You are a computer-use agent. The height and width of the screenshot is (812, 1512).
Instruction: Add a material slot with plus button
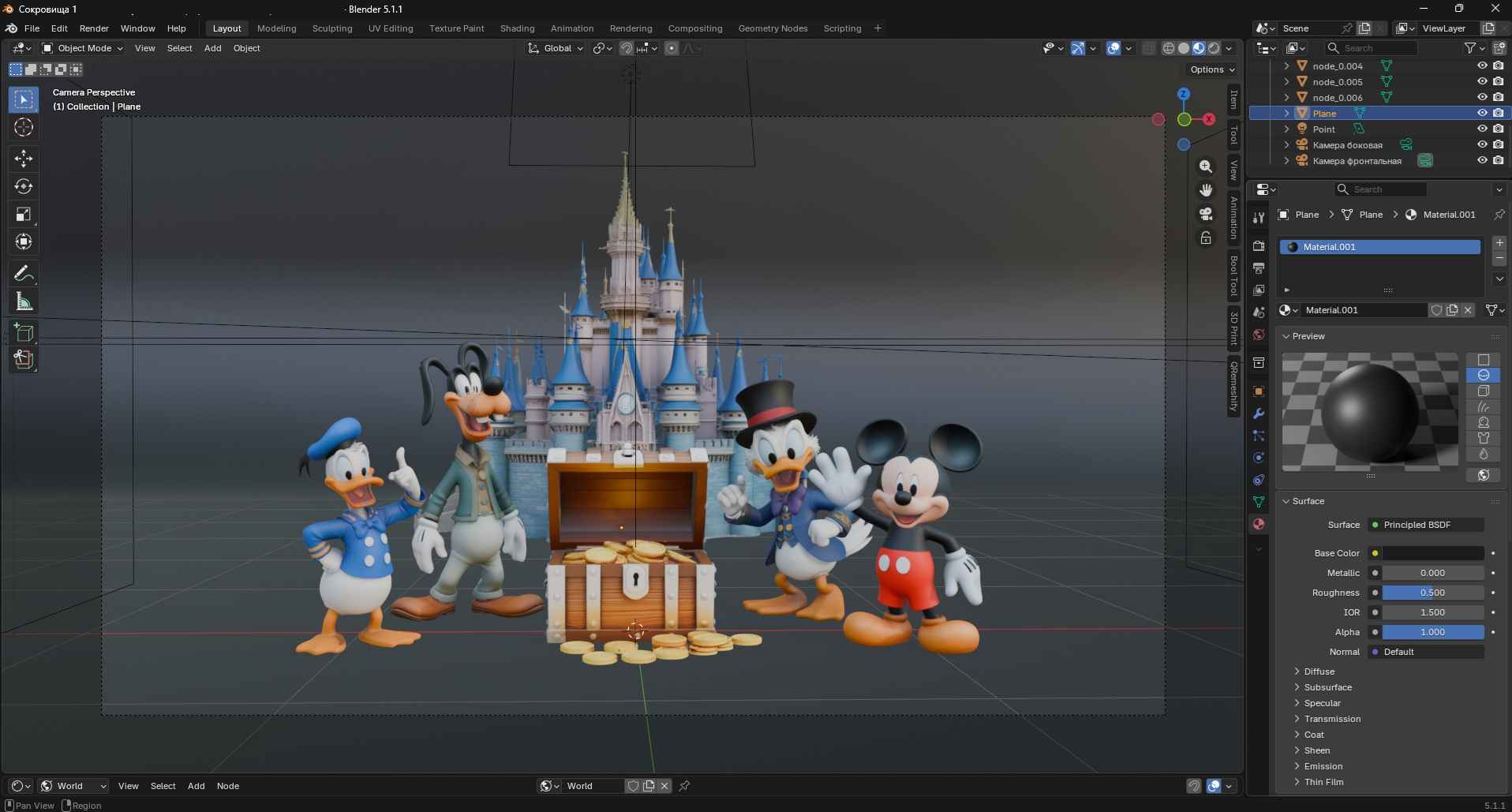[x=1499, y=243]
